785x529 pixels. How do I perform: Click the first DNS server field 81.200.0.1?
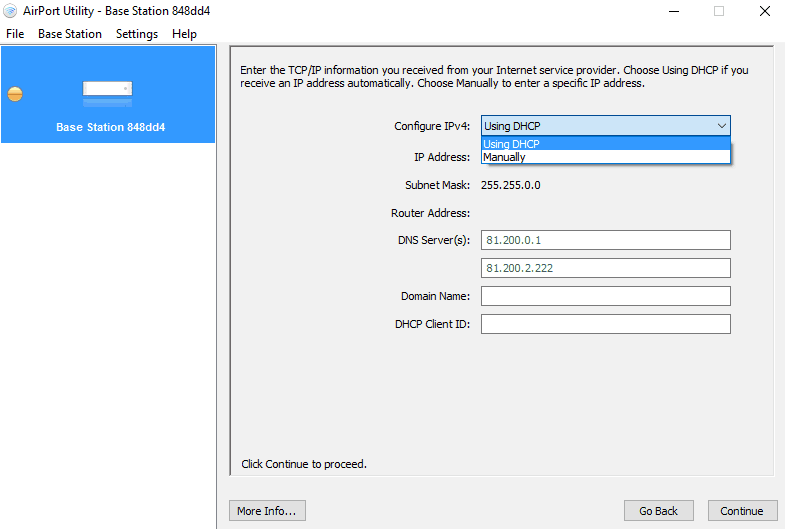tap(606, 240)
